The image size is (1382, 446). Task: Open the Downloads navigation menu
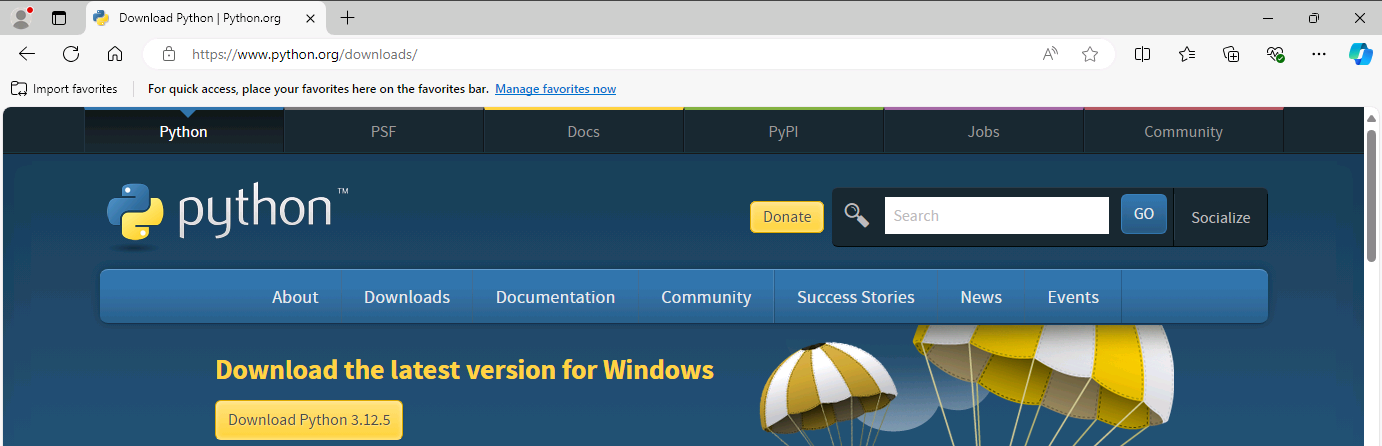[407, 297]
